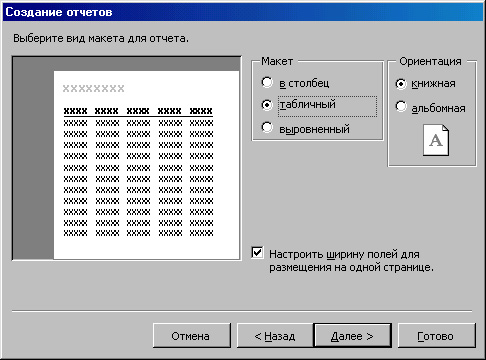Click the 'Ориентация' group label
The height and width of the screenshot is (360, 486).
click(x=430, y=61)
